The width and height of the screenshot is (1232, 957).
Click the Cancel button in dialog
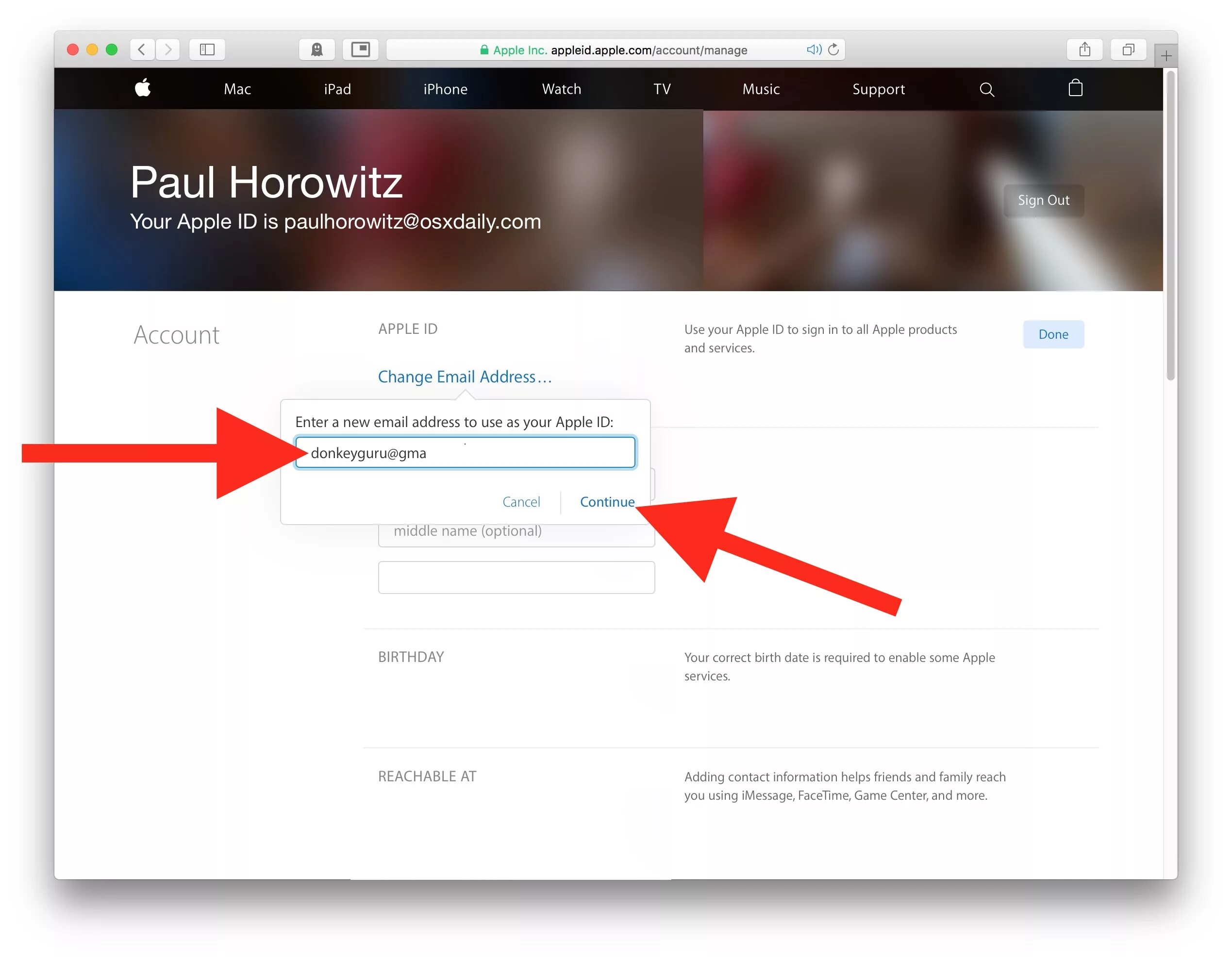tap(521, 501)
